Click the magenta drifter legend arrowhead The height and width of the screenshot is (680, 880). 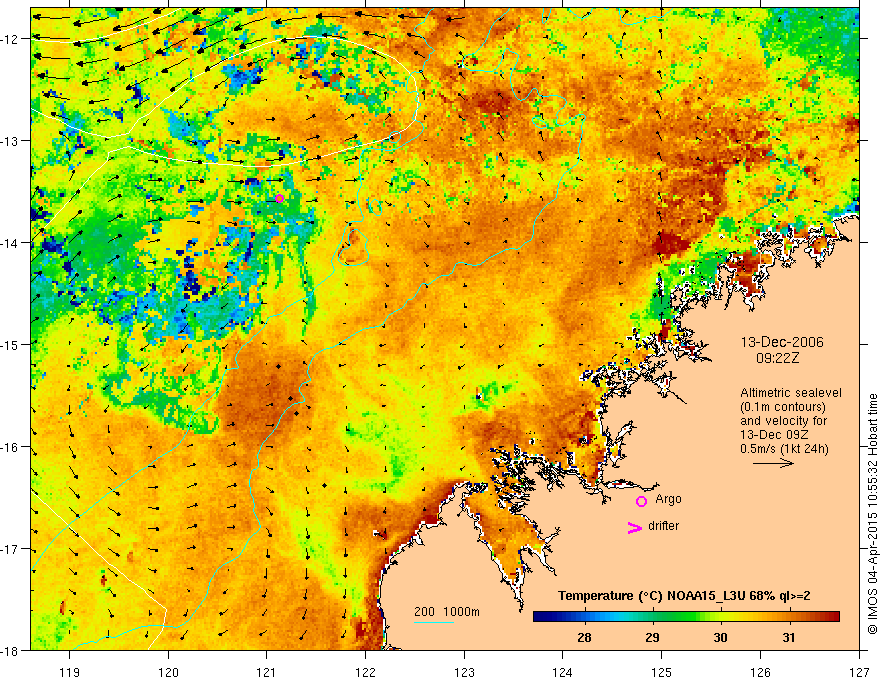[x=634, y=527]
